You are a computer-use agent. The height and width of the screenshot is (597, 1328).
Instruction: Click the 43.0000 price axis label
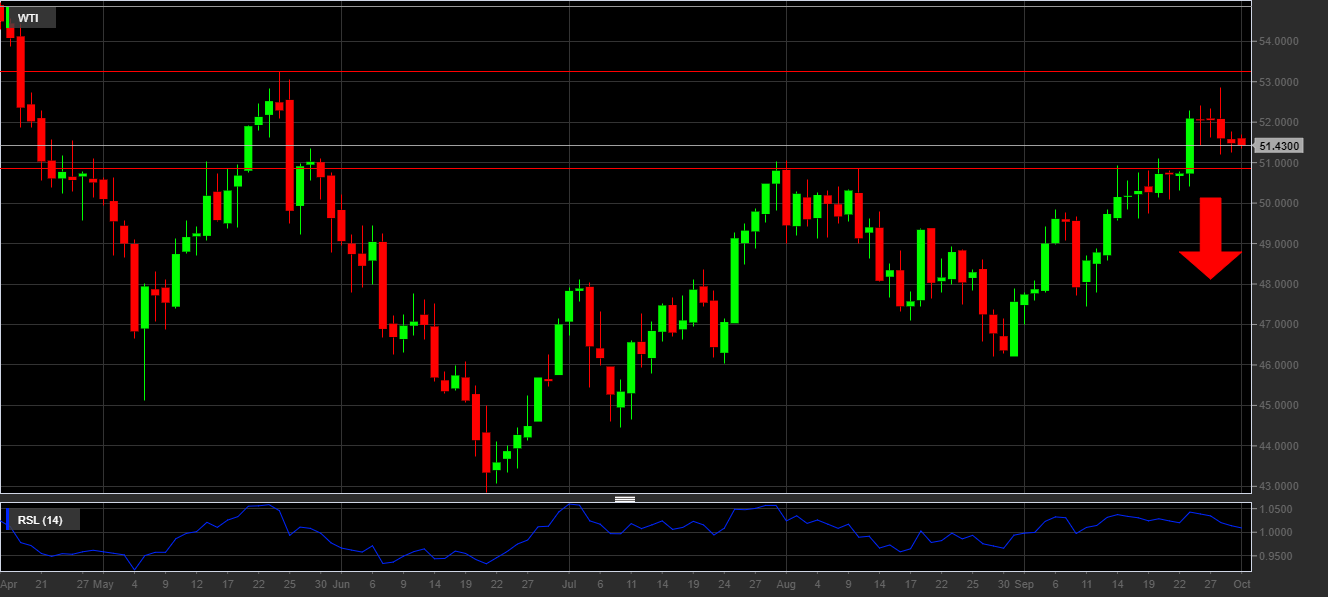coord(1280,487)
